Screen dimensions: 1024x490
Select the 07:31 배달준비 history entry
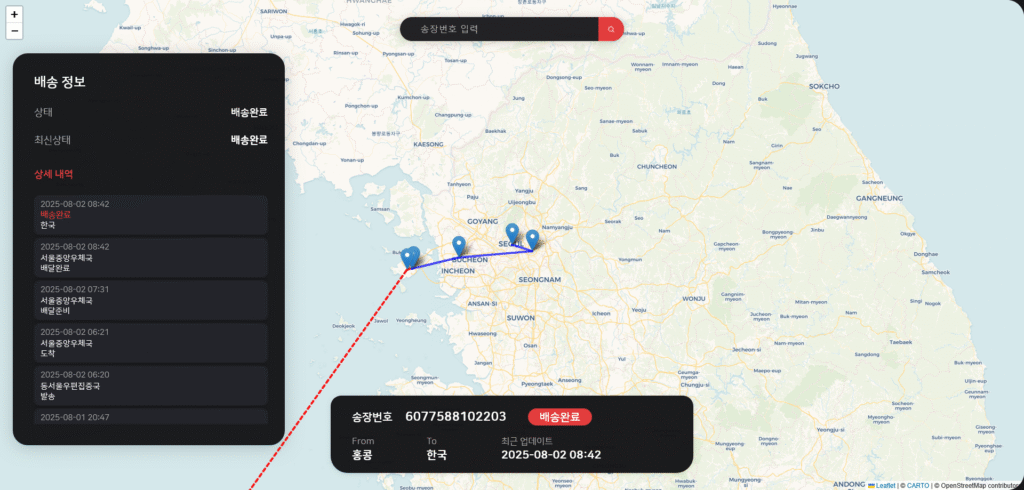click(x=151, y=300)
